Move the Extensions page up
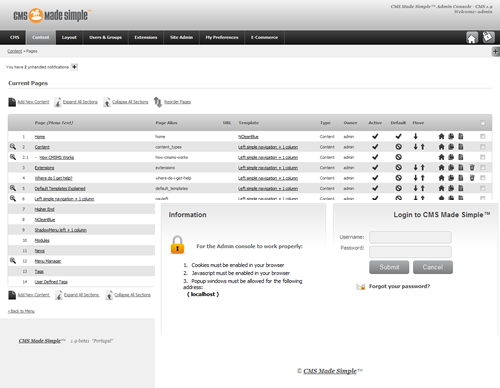This screenshot has height=388, width=500. coord(422,167)
